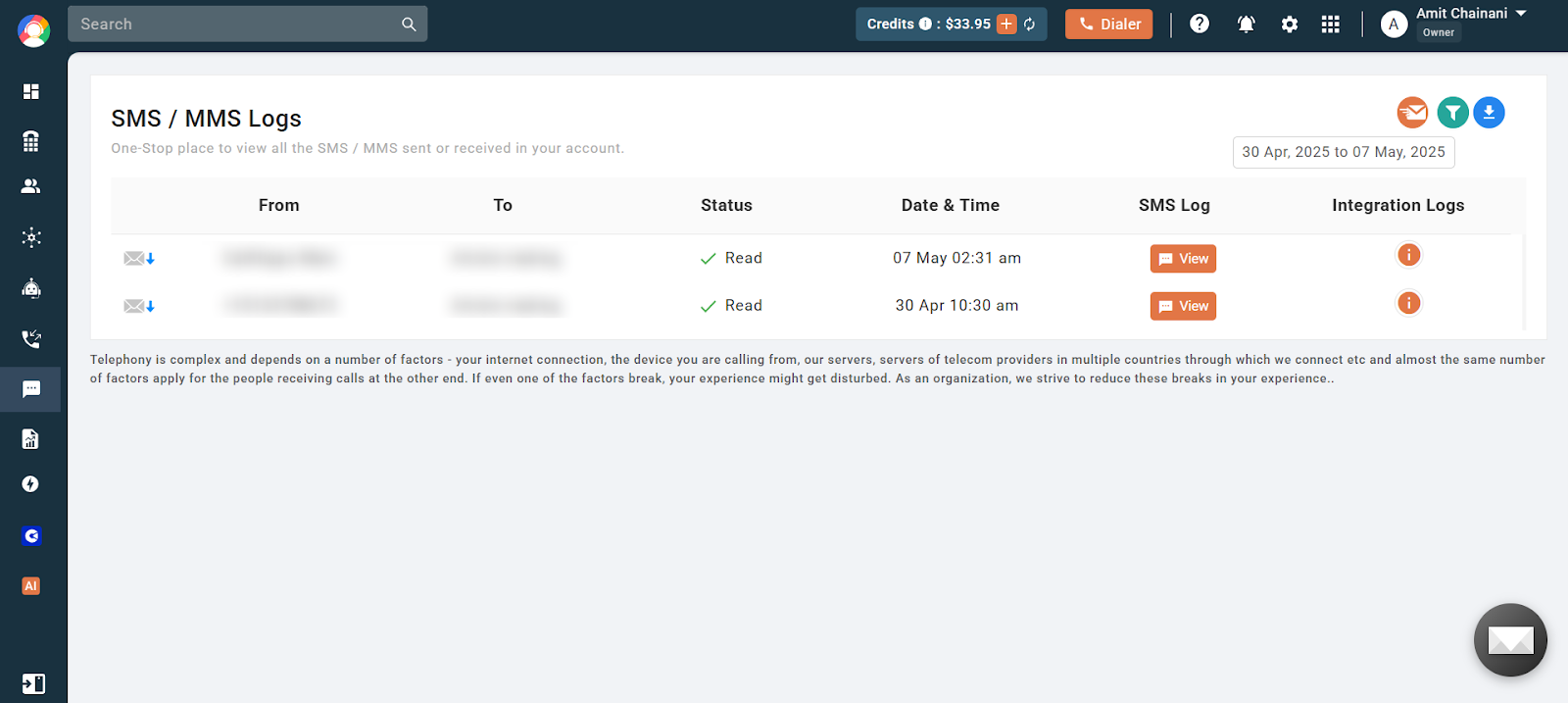Click incoming message icon for 07 May row

[139, 259]
